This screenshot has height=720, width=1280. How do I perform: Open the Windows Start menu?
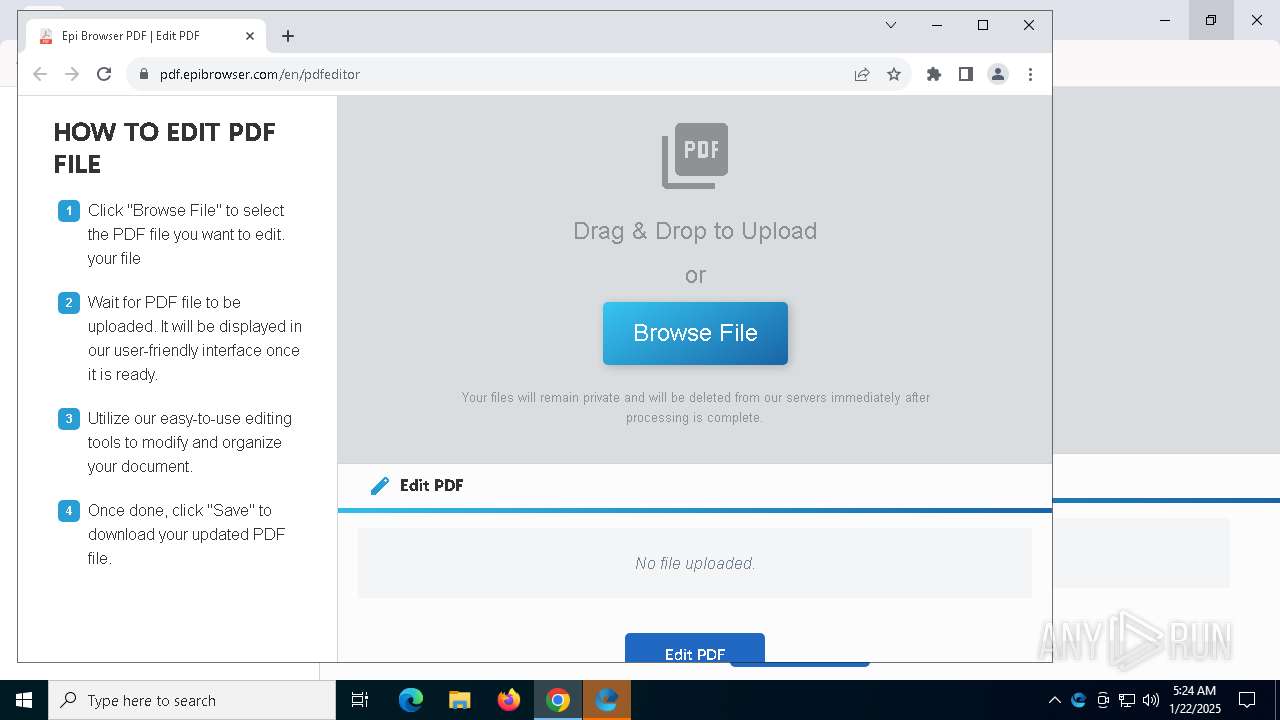point(24,700)
